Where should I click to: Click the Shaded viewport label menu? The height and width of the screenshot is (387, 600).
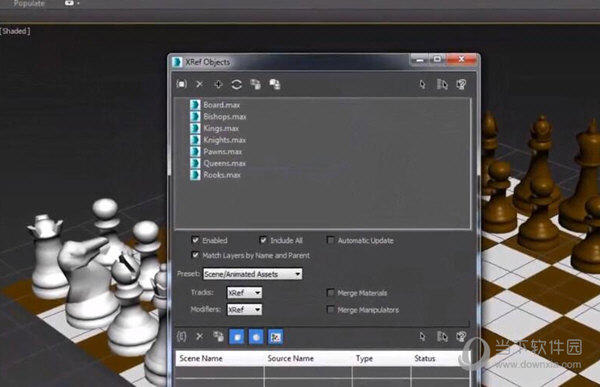pos(15,31)
